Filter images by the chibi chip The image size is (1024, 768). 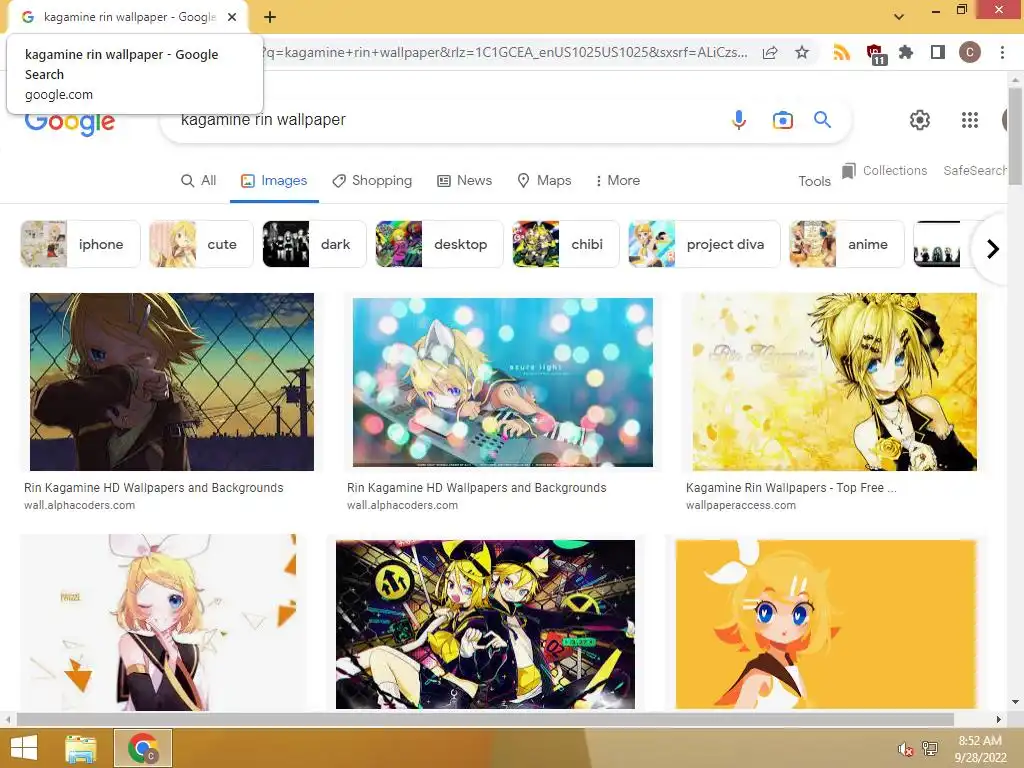point(566,244)
